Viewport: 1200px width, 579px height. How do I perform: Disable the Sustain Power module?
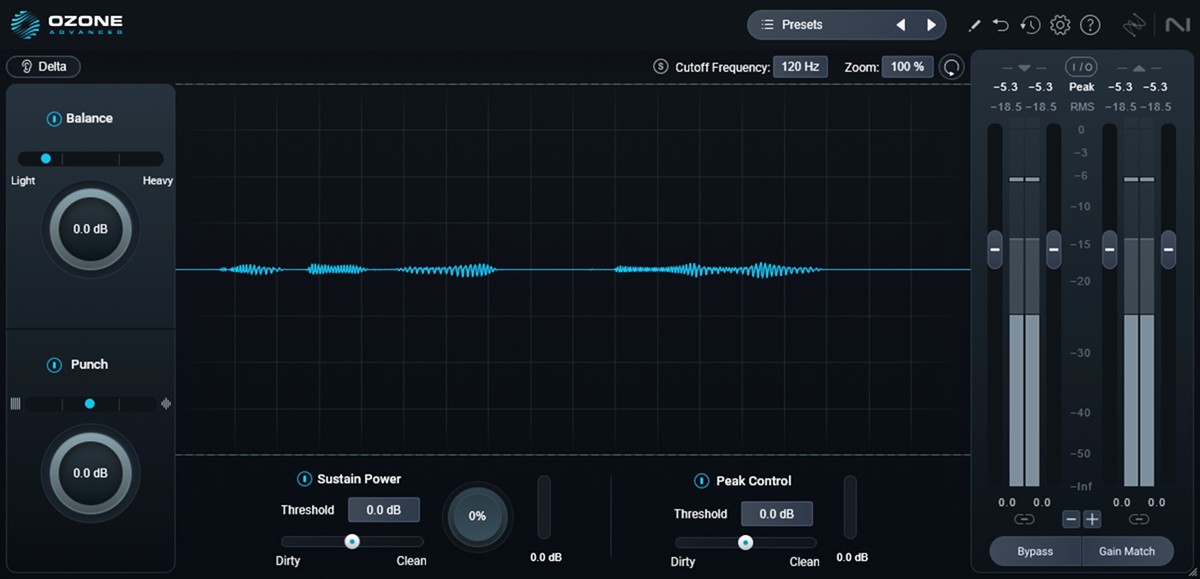(x=304, y=479)
